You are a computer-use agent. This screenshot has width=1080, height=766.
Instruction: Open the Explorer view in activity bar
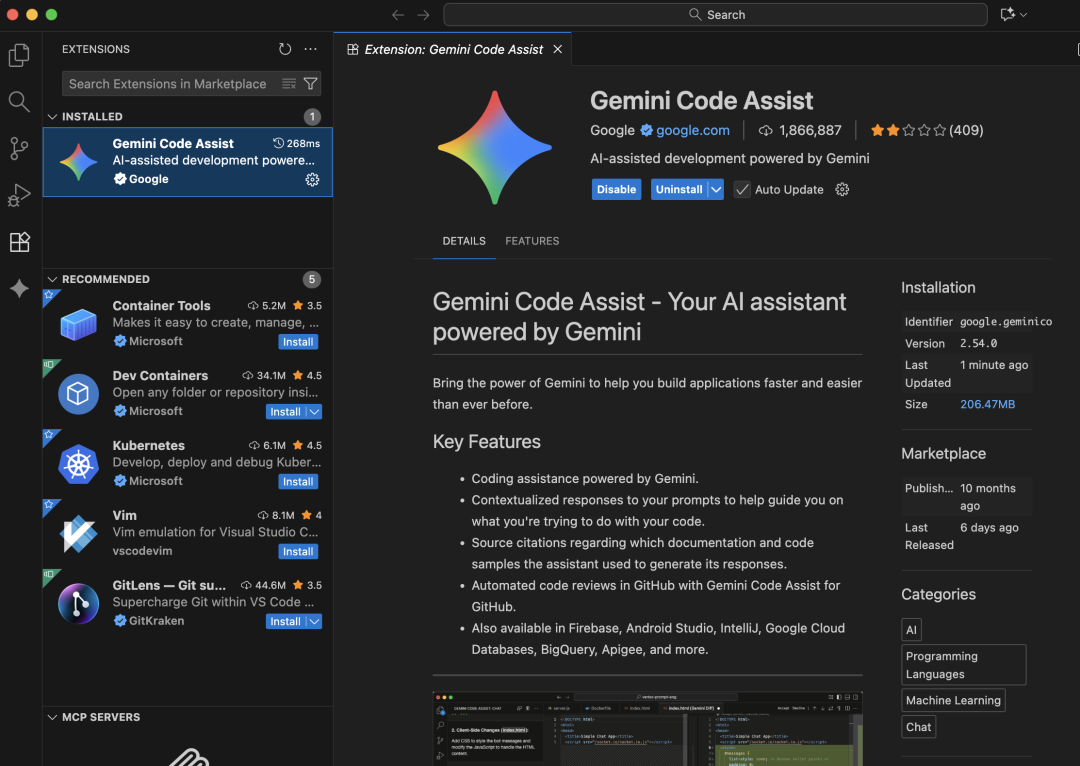[19, 55]
